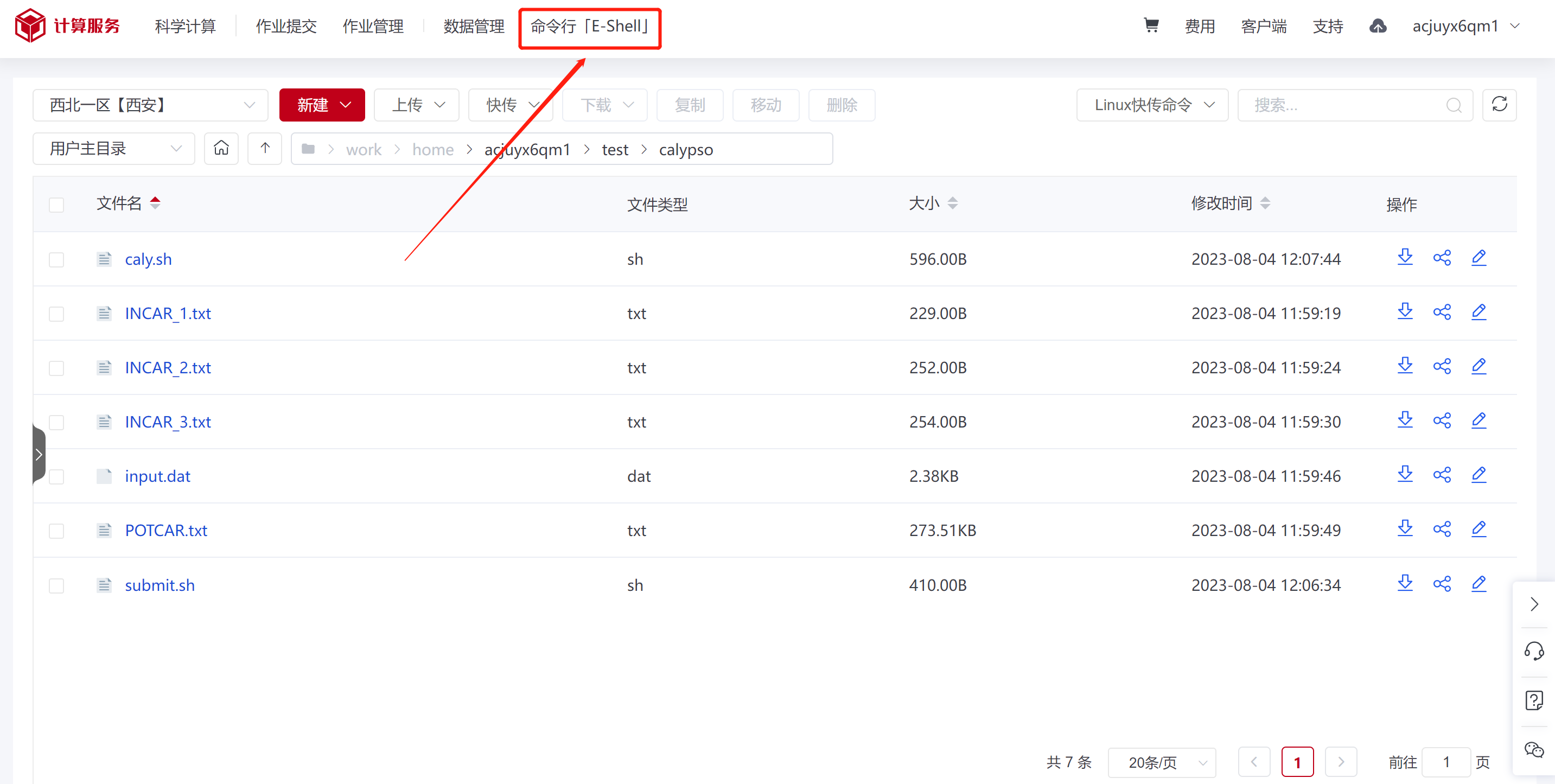The image size is (1555, 784).
Task: Open the 作业管理 menu
Action: 372,26
